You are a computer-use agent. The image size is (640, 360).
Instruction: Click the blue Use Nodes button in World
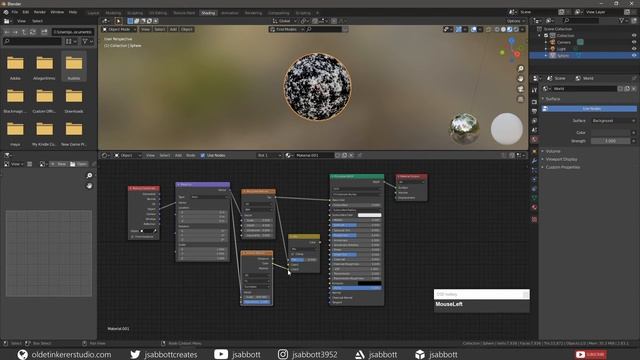coord(589,109)
